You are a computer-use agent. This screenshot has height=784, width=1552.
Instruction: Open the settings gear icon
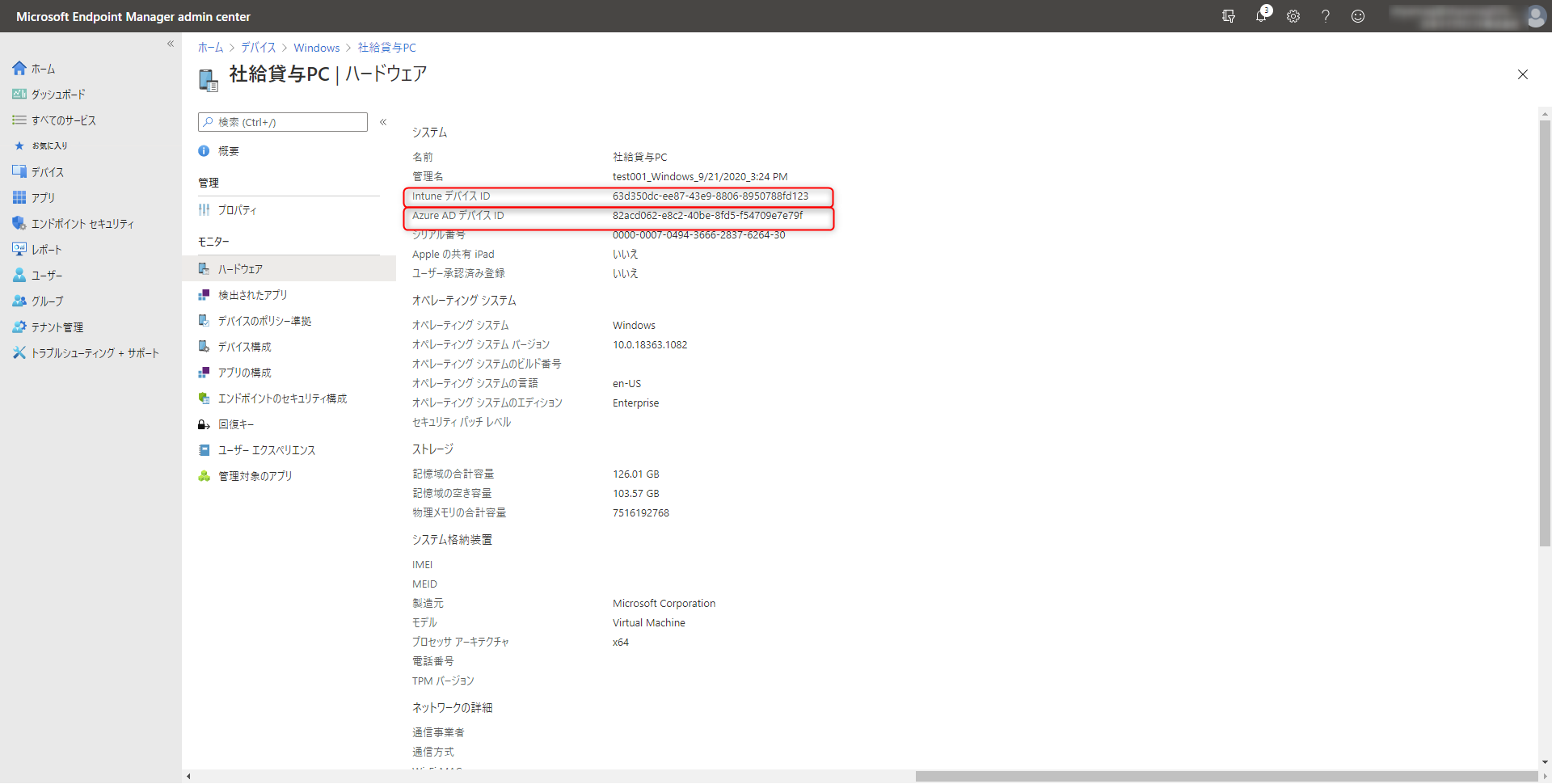[x=1293, y=16]
